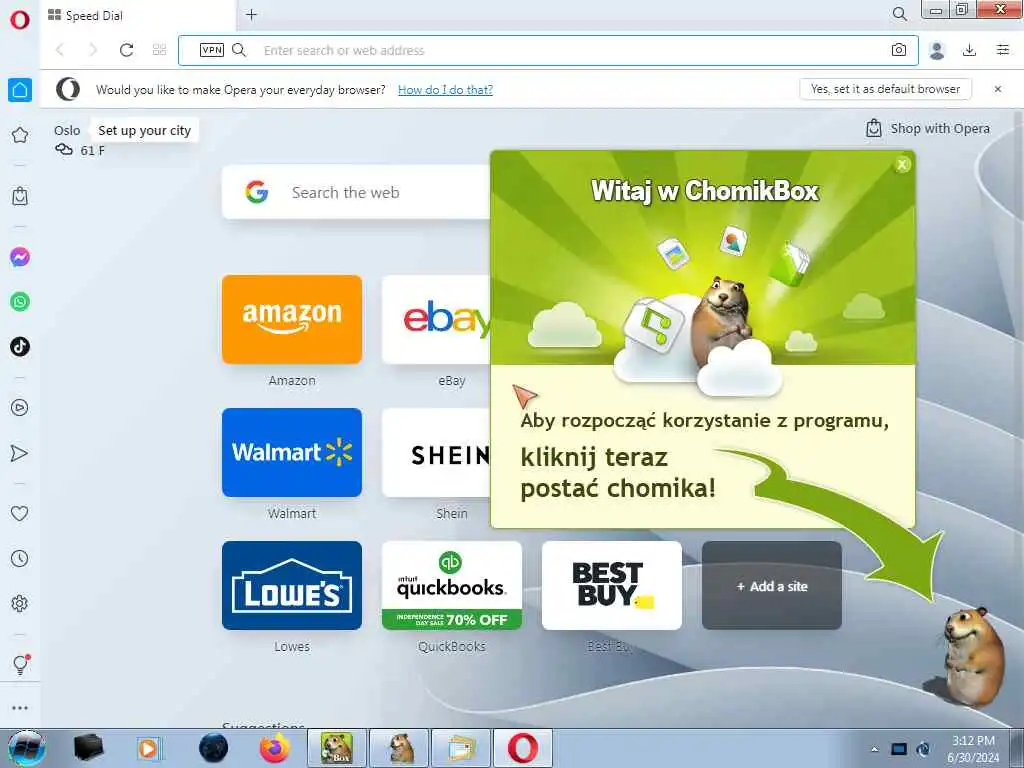The width and height of the screenshot is (1024, 768).
Task: Open History clock icon in sidebar
Action: coord(20,558)
